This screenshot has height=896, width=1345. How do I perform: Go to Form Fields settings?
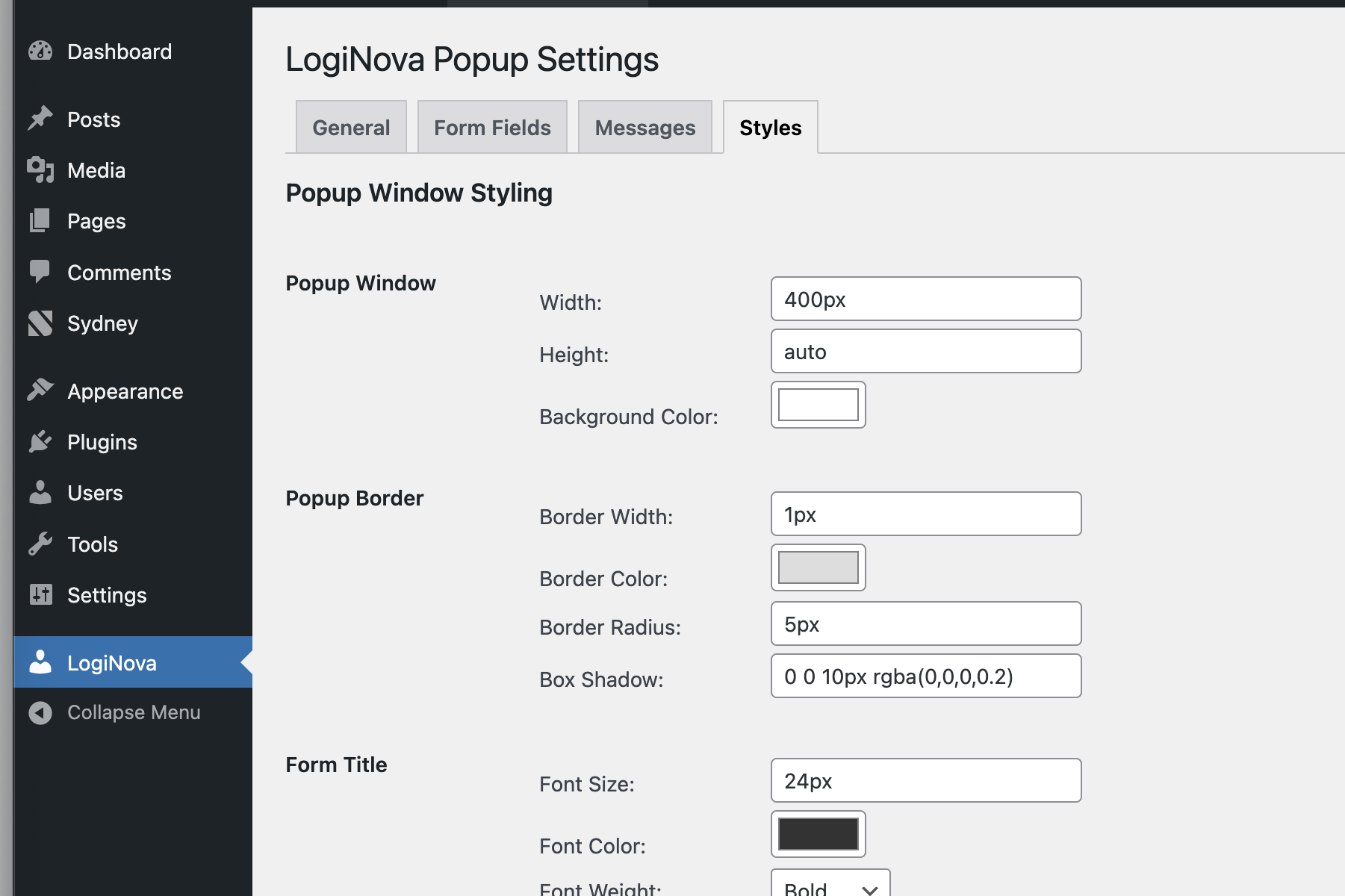click(x=491, y=127)
